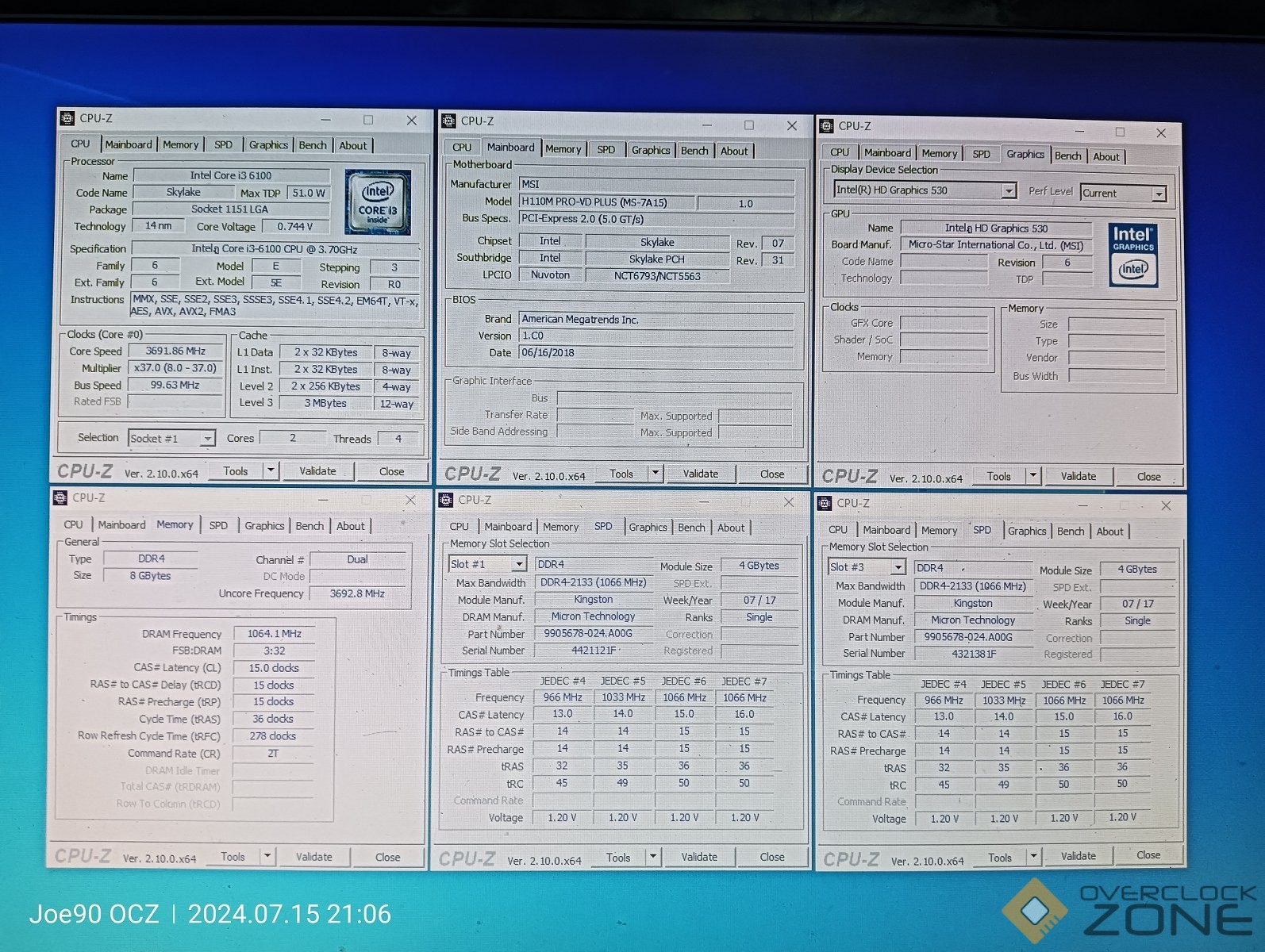Open Tools dropdown arrow in the processor window
The width and height of the screenshot is (1265, 952).
coord(271,470)
